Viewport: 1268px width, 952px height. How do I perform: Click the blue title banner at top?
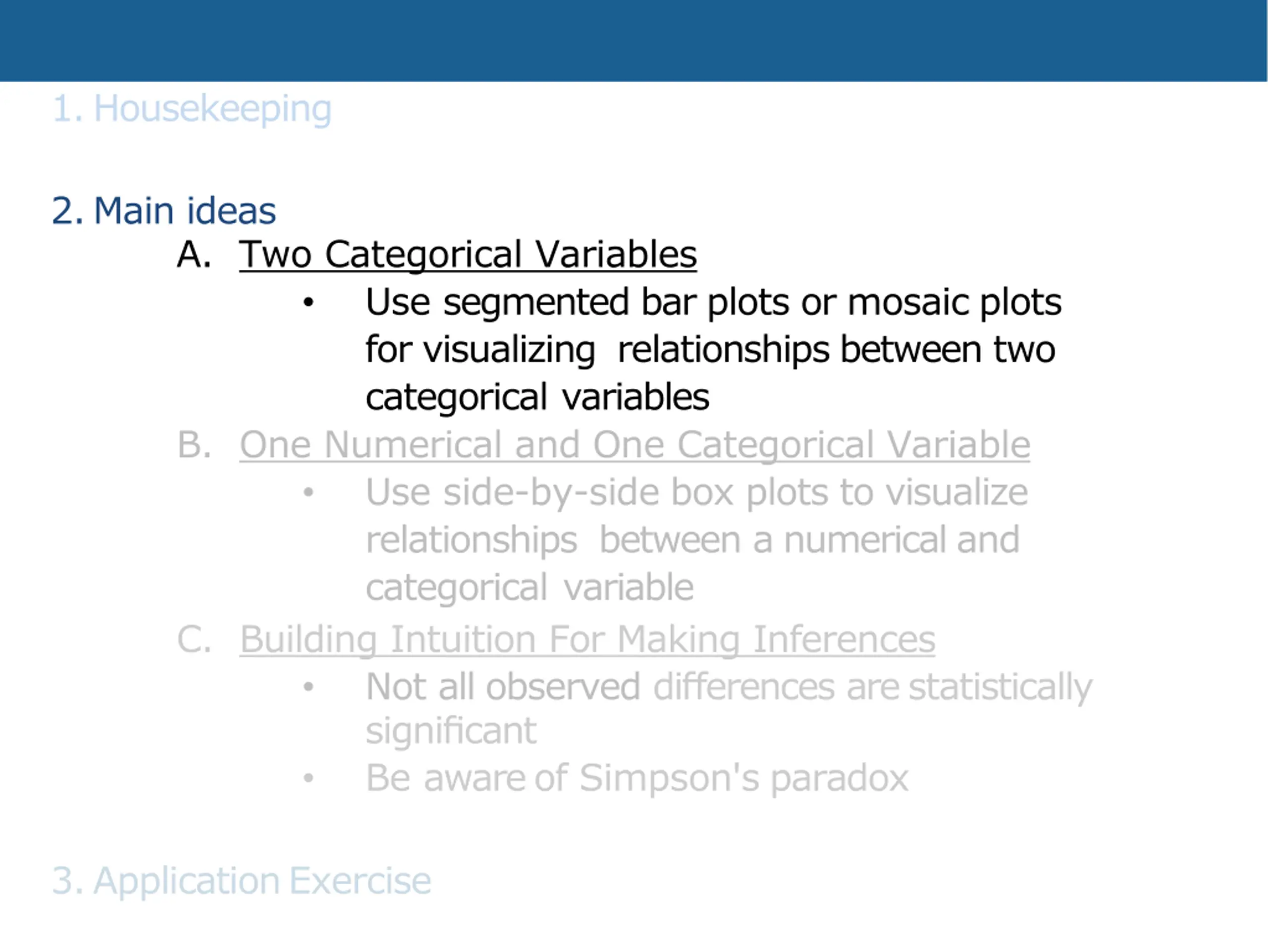tap(634, 41)
